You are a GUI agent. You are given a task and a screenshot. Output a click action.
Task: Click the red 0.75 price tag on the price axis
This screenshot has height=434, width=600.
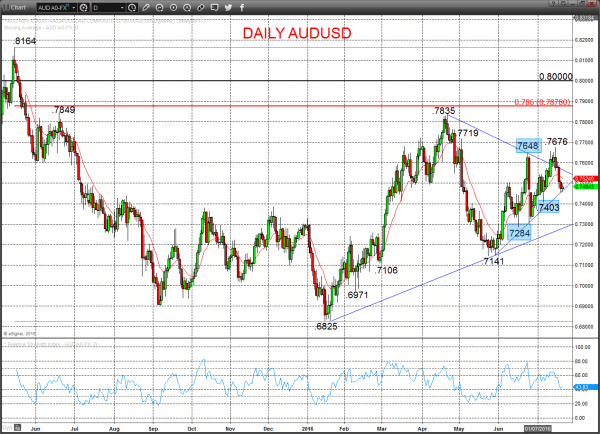586,179
